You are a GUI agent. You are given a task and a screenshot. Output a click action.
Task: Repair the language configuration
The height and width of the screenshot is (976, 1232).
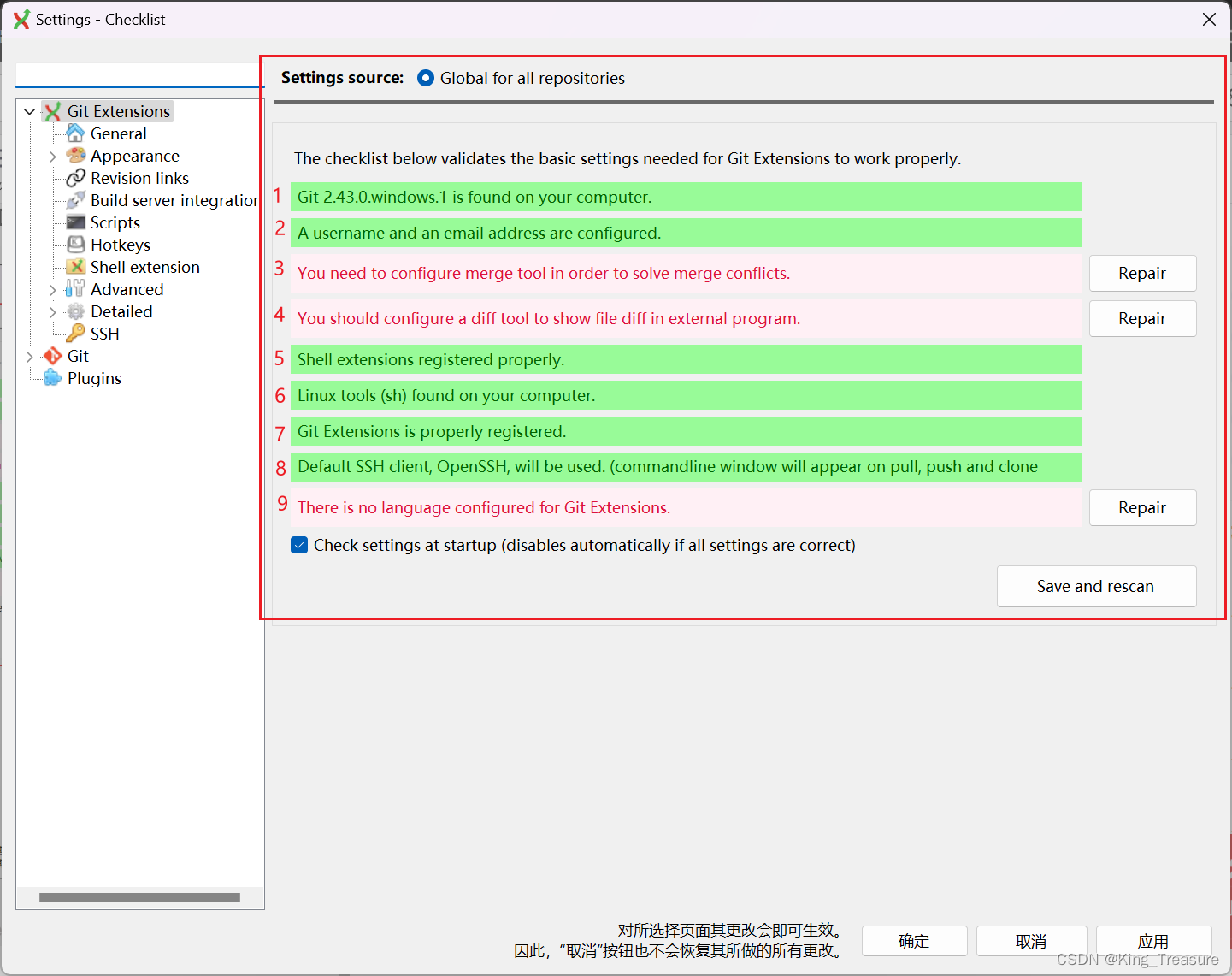[1142, 507]
